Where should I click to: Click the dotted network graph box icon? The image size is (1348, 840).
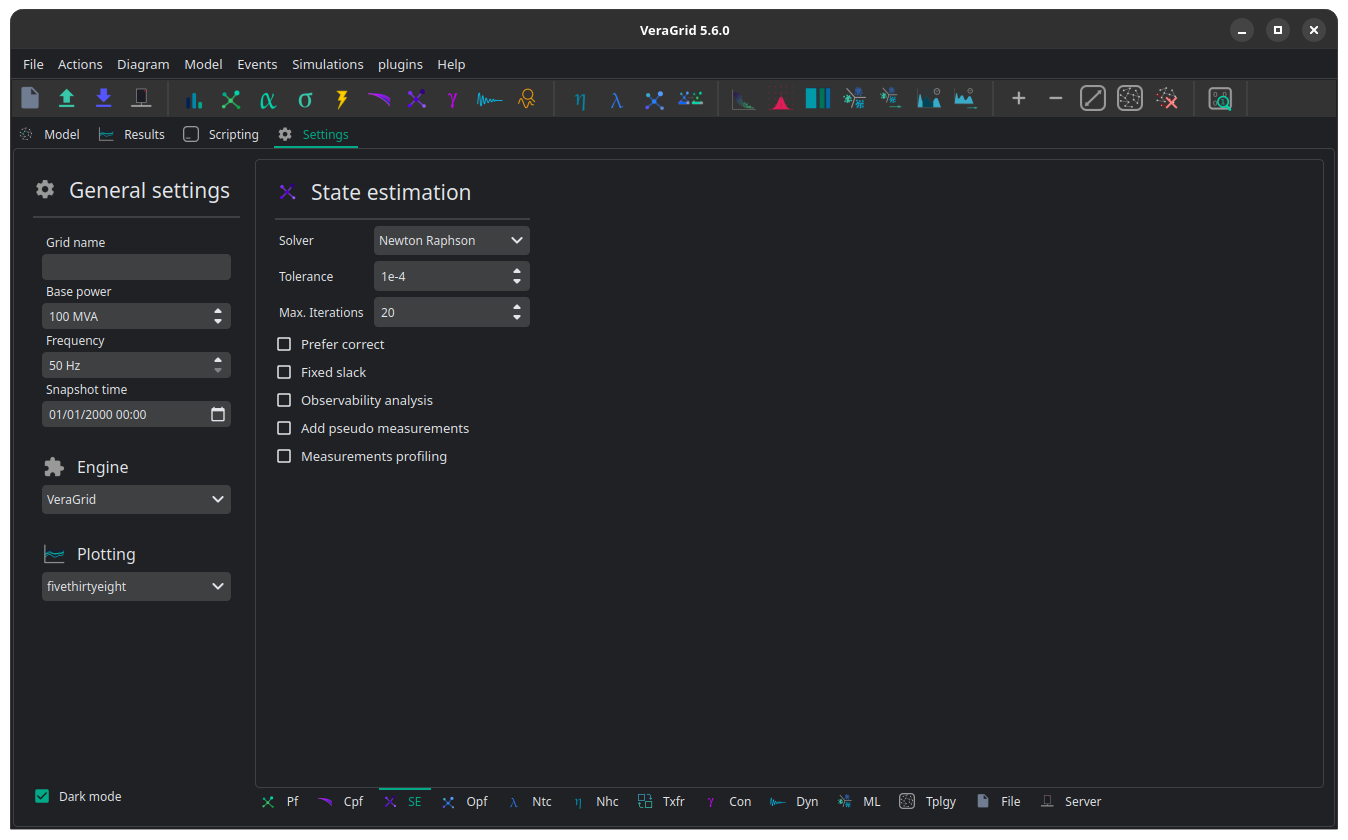click(1130, 99)
